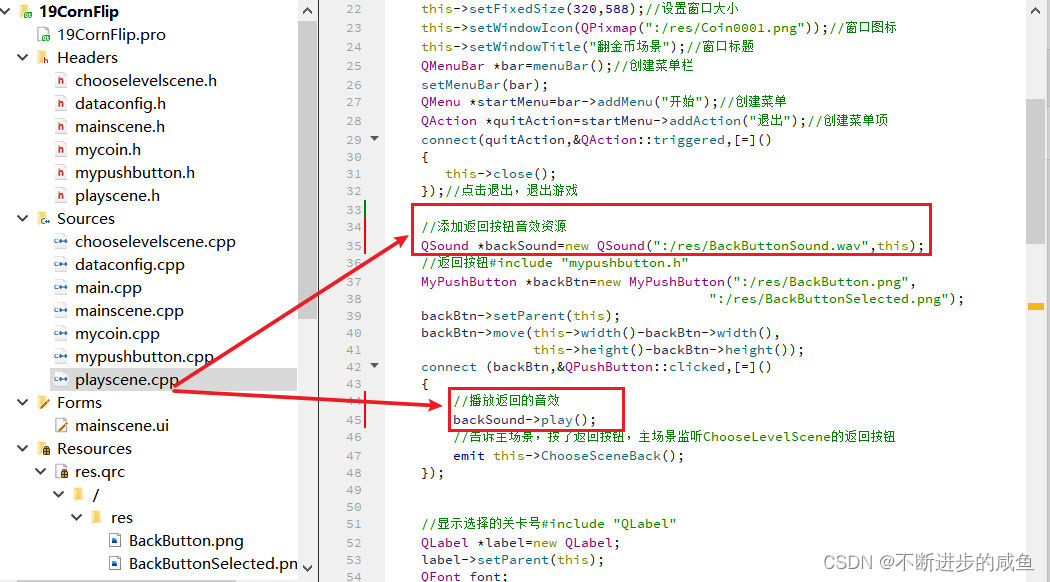Collapse the Sources folder
Viewport: 1050px width, 582px height.
pos(22,218)
